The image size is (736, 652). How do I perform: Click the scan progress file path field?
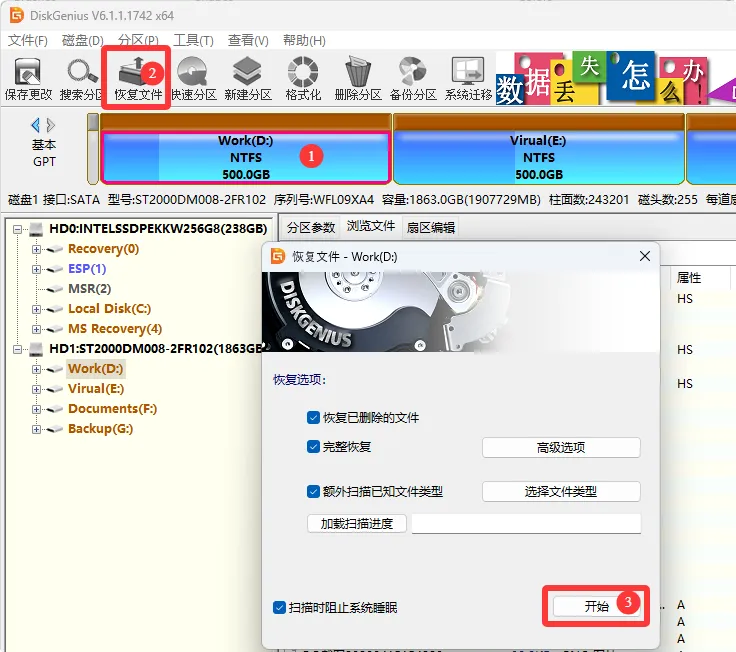click(526, 523)
